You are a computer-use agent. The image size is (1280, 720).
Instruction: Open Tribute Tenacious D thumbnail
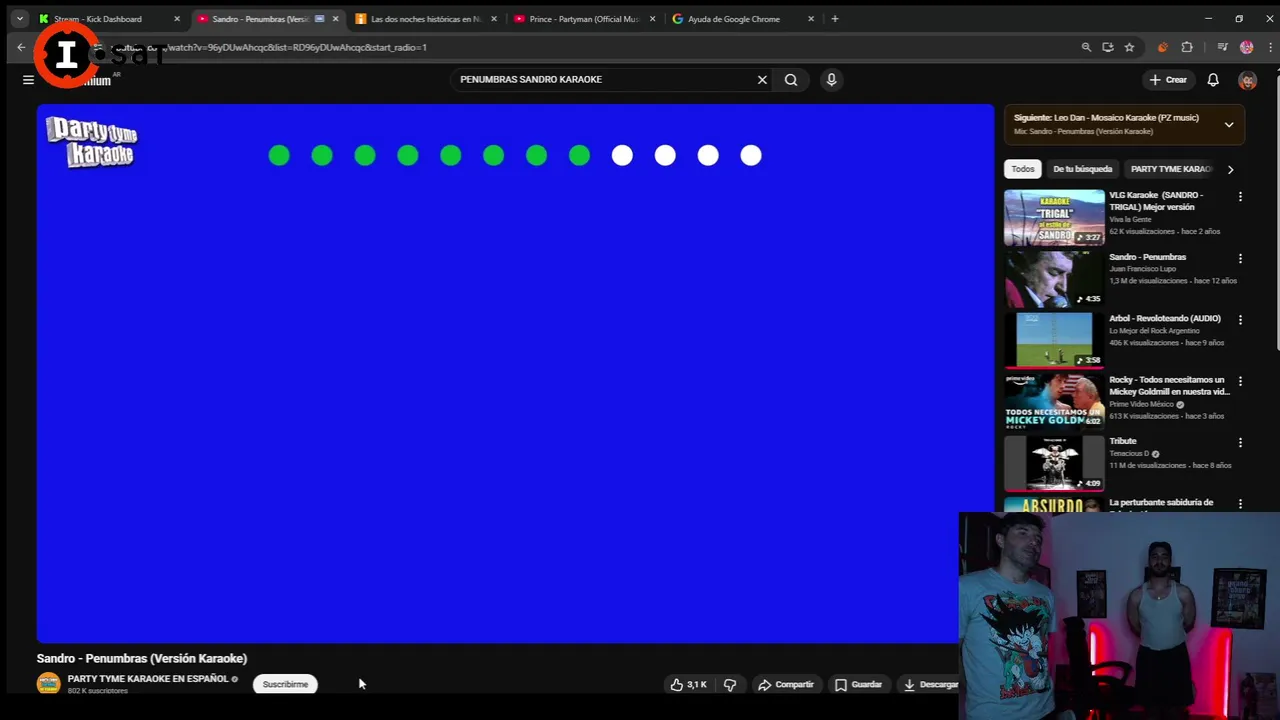(x=1054, y=463)
